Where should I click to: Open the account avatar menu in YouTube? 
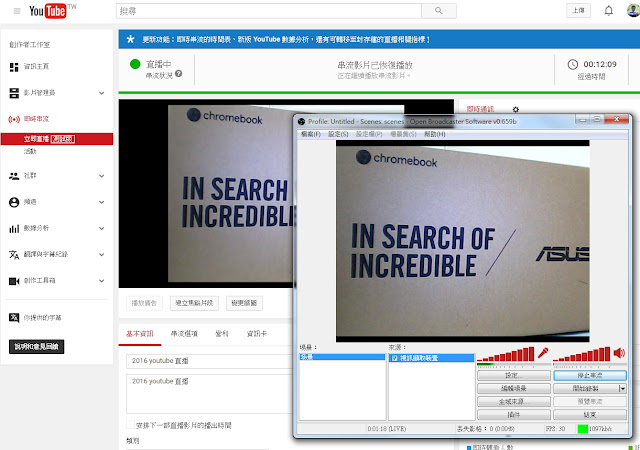[633, 11]
